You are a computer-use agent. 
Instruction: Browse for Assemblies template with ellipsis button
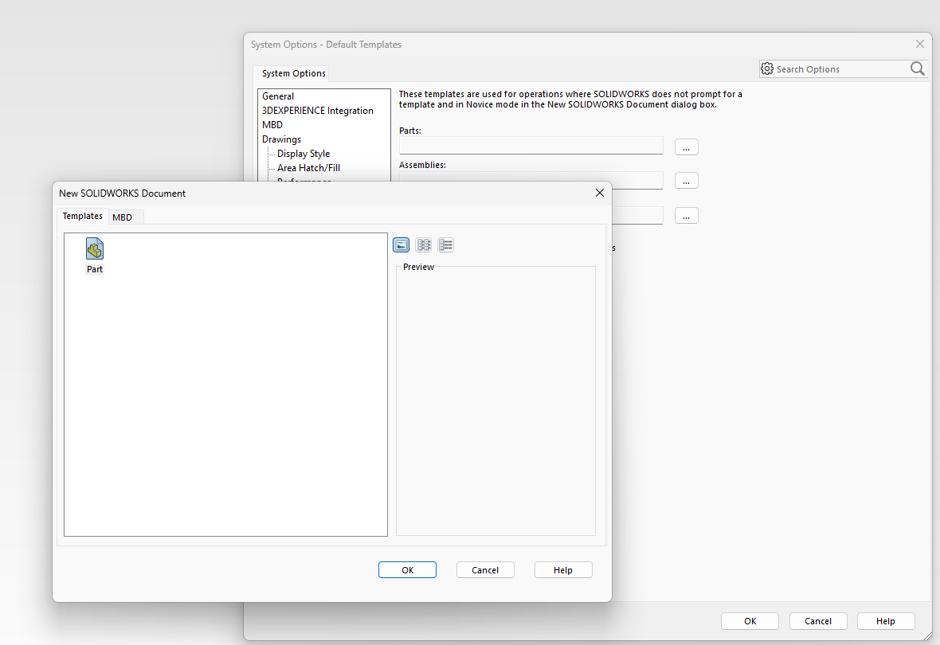[686, 180]
